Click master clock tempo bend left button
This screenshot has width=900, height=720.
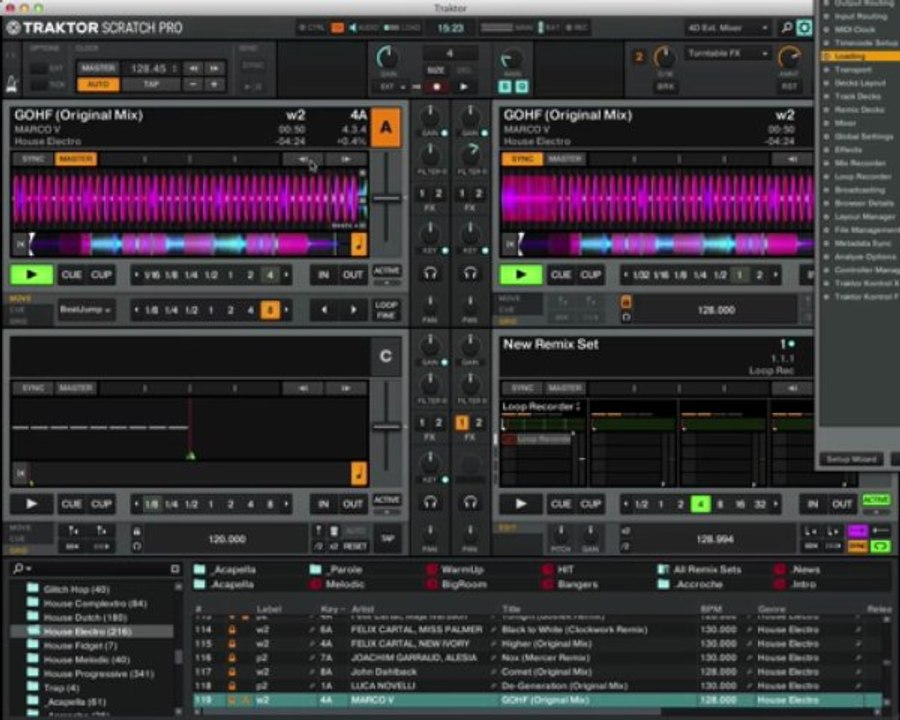193,68
